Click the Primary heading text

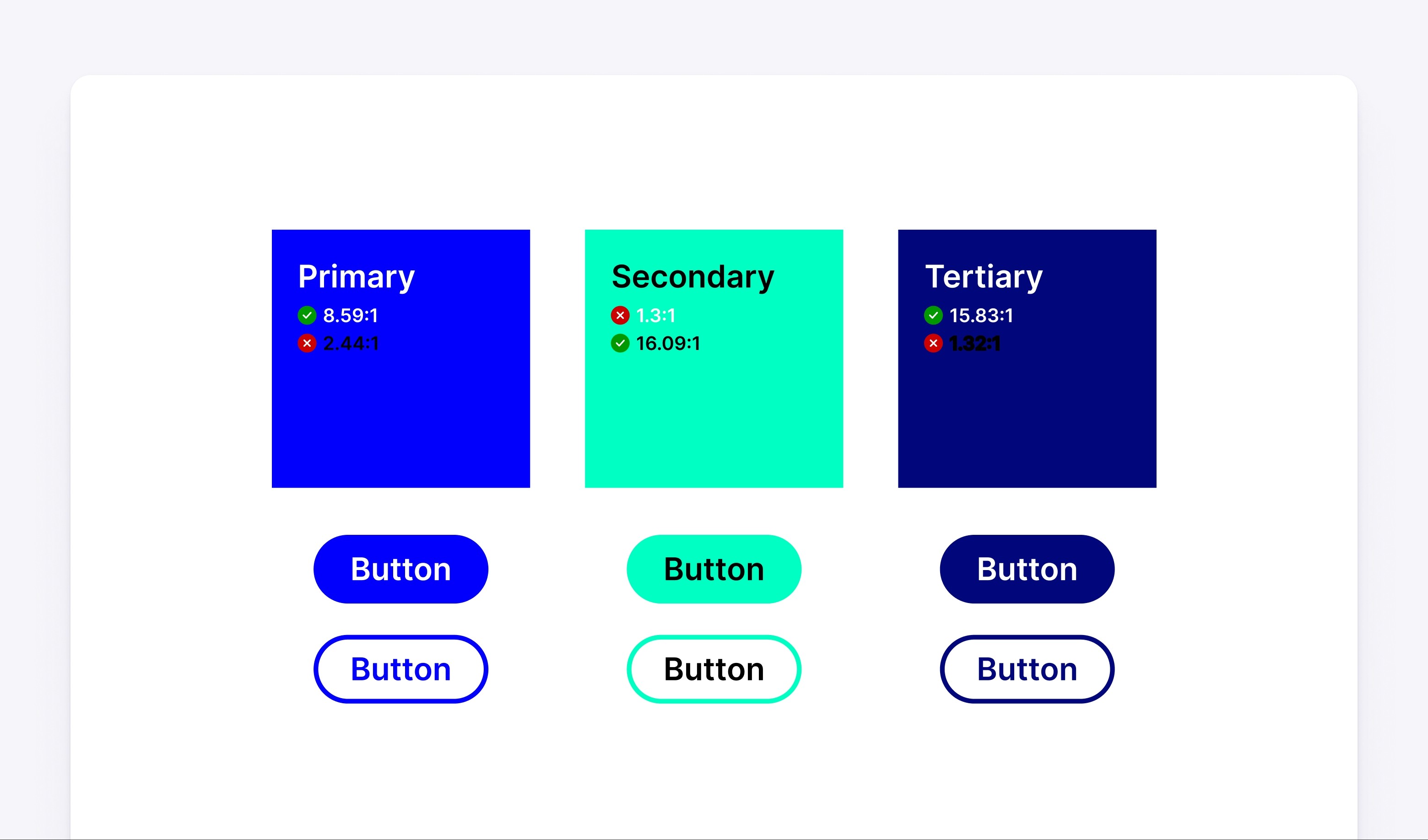click(x=357, y=278)
